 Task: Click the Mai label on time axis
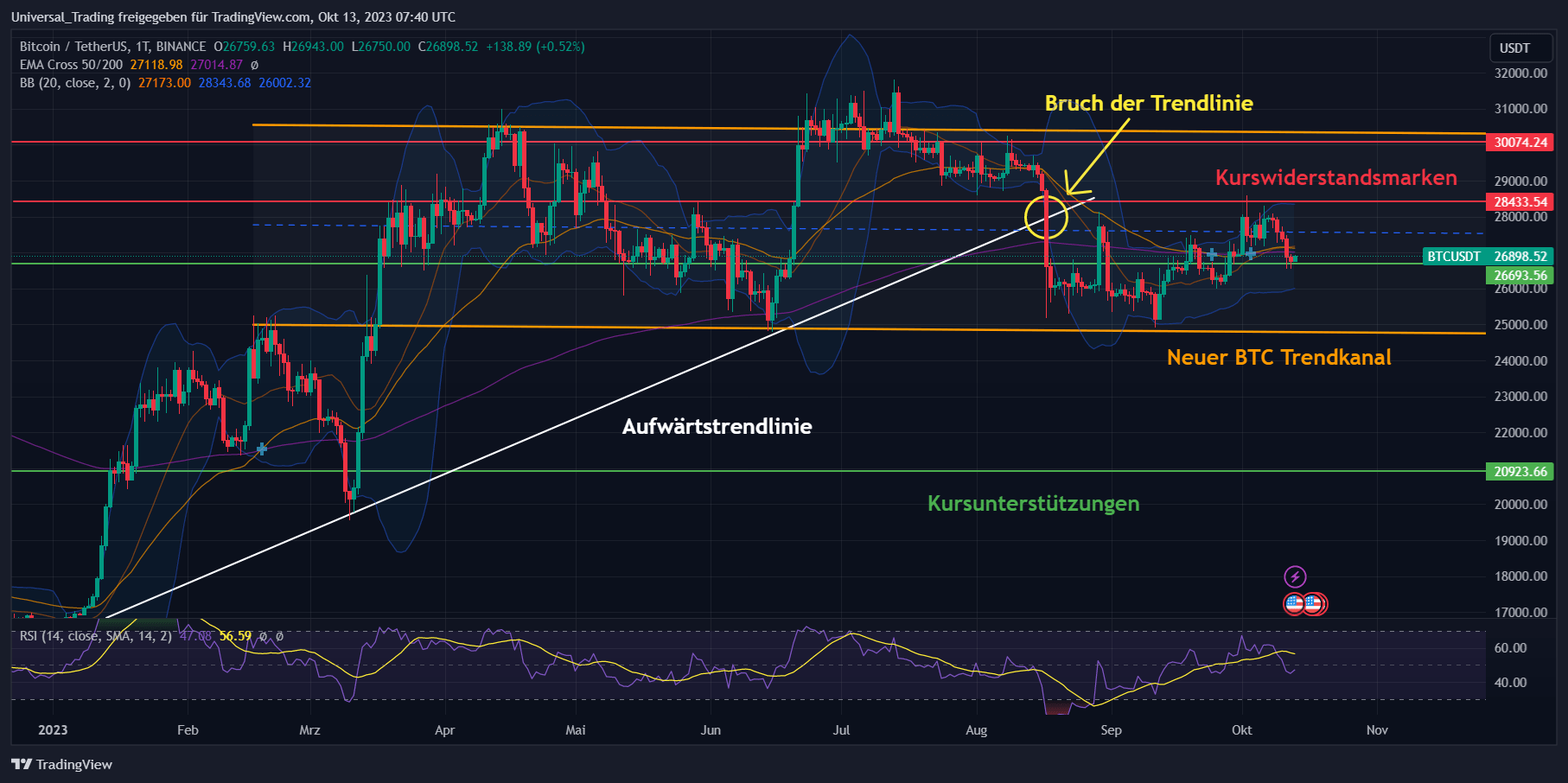576,730
